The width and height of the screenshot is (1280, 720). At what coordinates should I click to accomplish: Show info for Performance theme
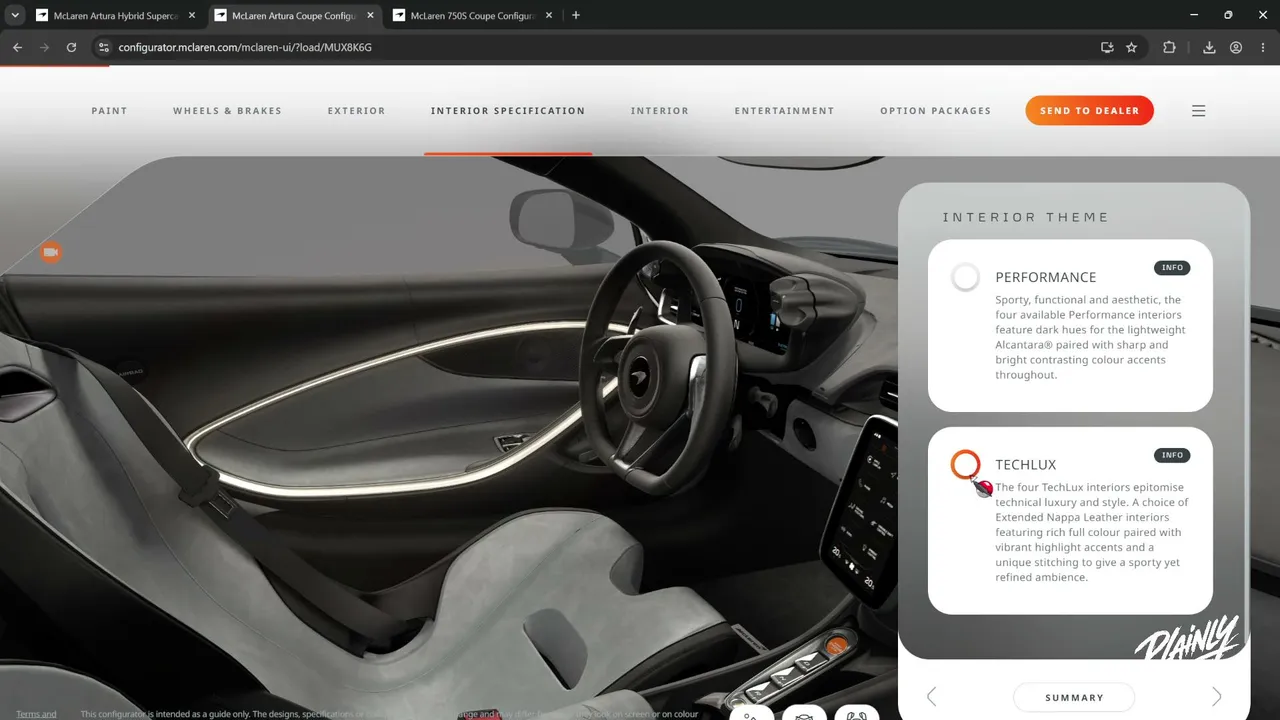coord(1172,268)
